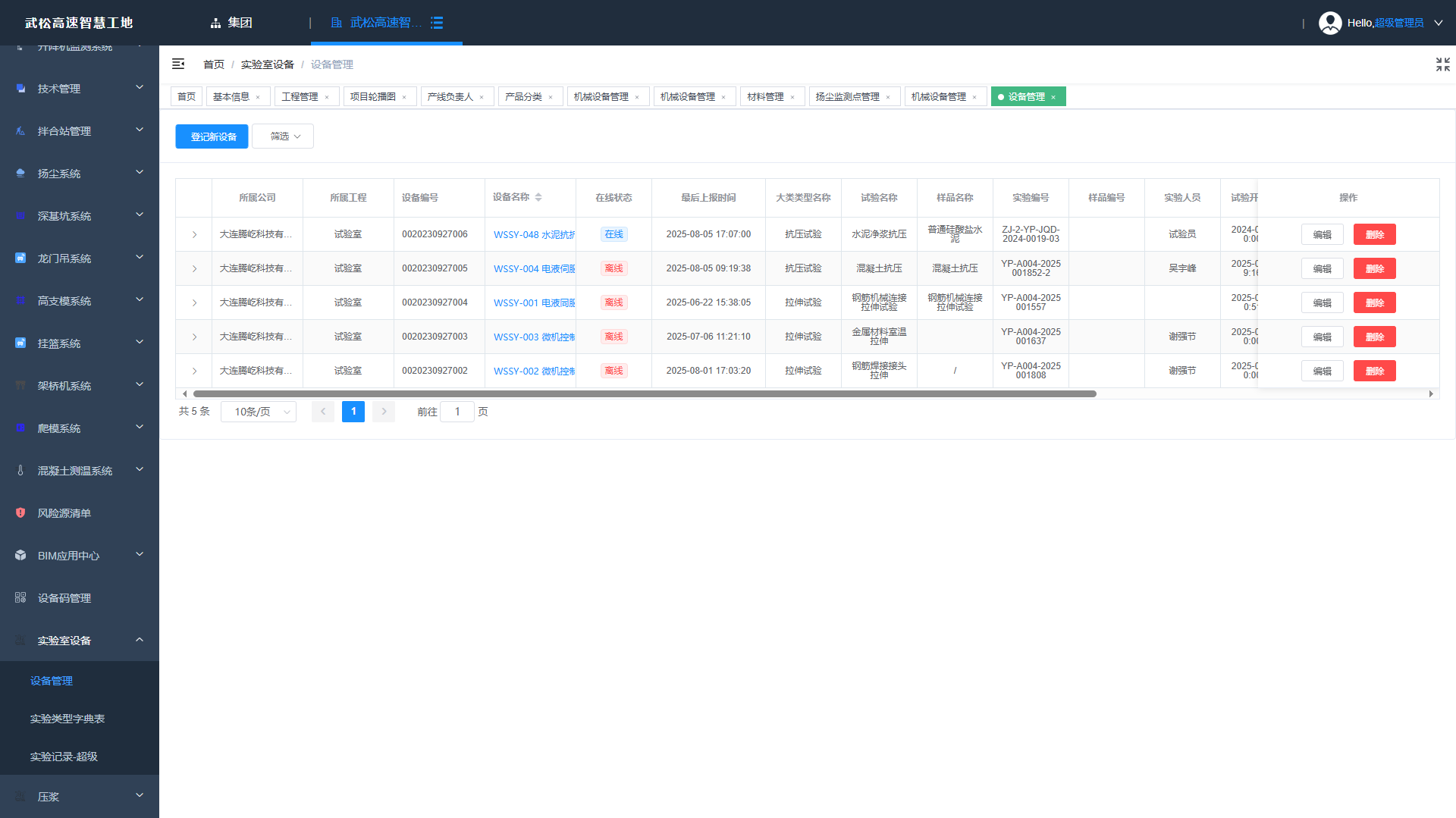Open the 10条/页 page size dropdown
The image size is (1456, 818).
(259, 412)
